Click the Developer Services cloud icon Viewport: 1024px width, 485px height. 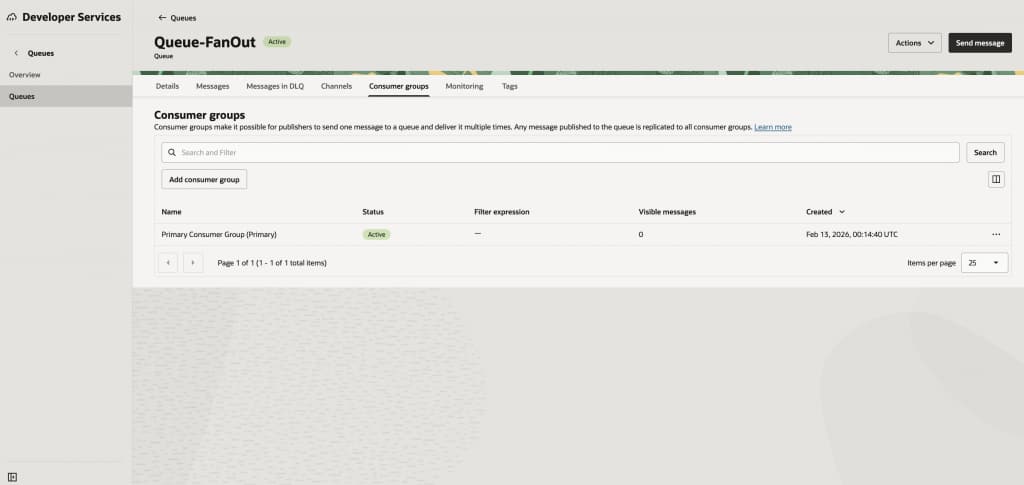12,18
